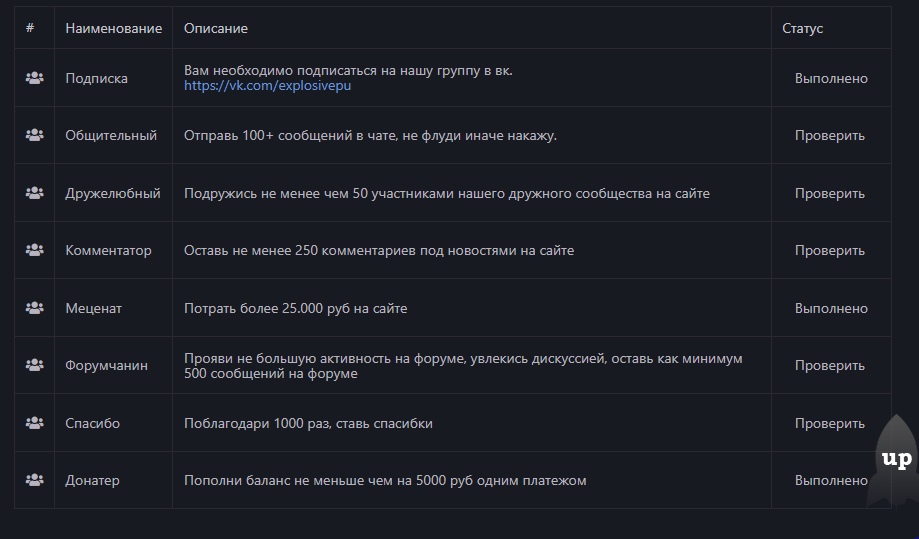
Task: Click the Описание column header
Action: pyautogui.click(x=216, y=28)
